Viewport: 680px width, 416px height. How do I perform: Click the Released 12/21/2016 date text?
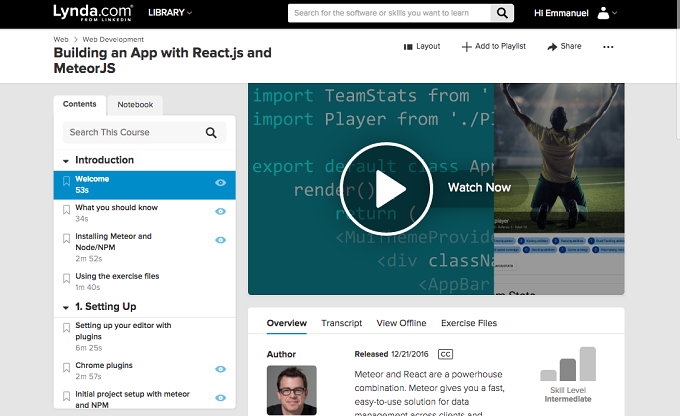point(391,354)
